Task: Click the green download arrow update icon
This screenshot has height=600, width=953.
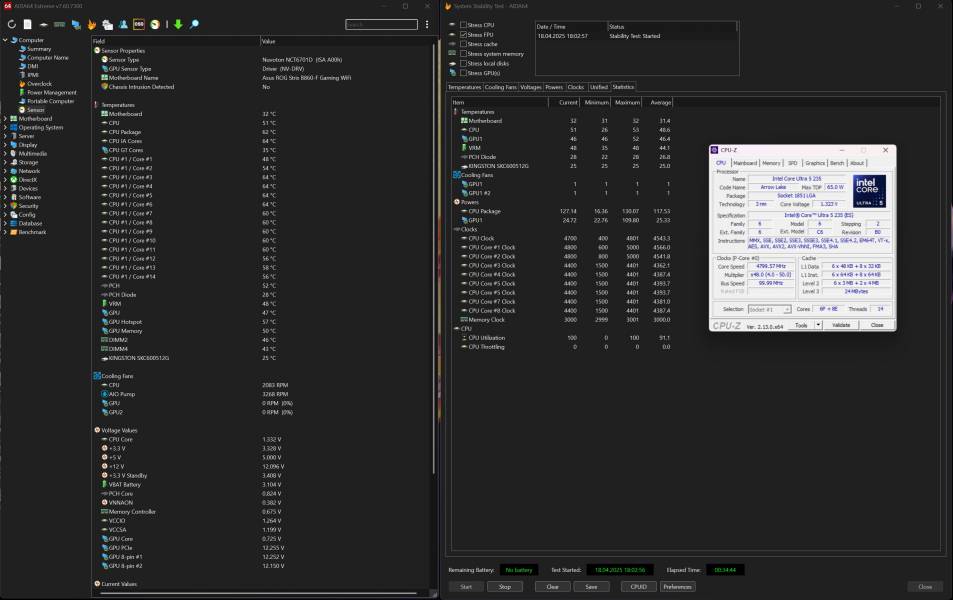Action: (x=178, y=24)
